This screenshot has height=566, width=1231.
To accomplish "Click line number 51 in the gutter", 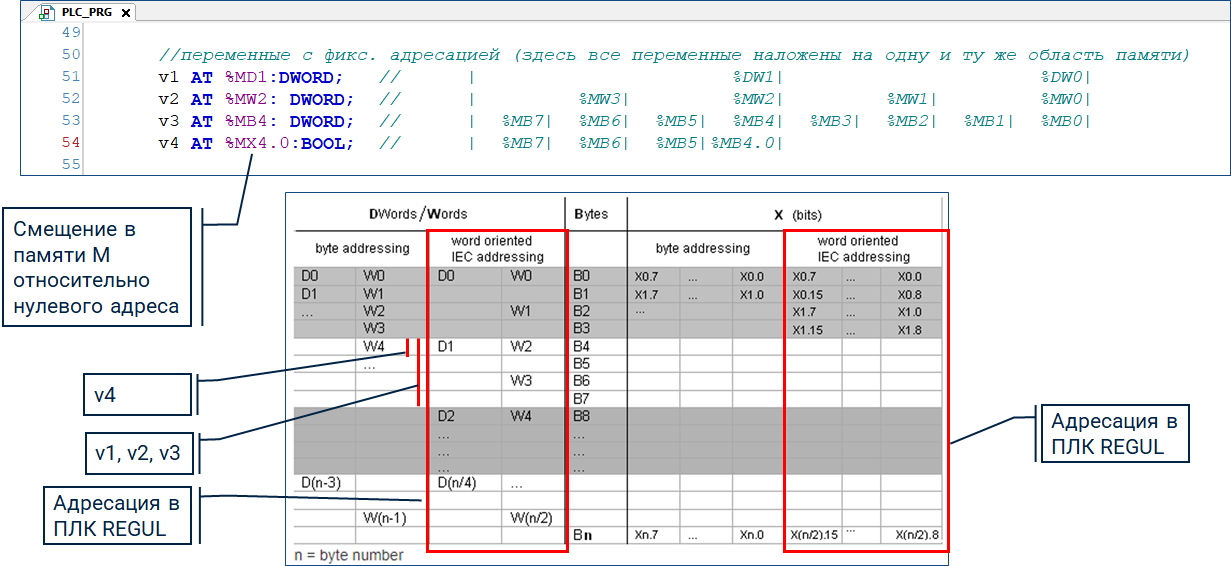I will (70, 77).
